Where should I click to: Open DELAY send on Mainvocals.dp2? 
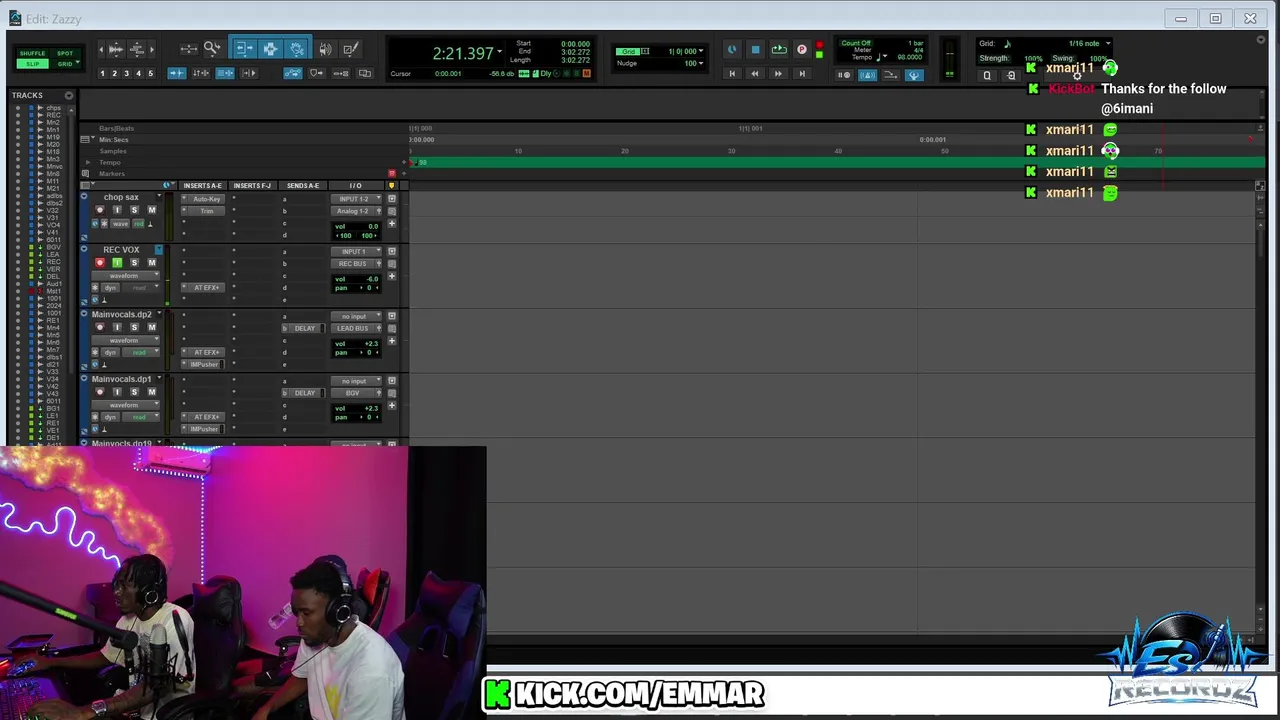pyautogui.click(x=305, y=328)
